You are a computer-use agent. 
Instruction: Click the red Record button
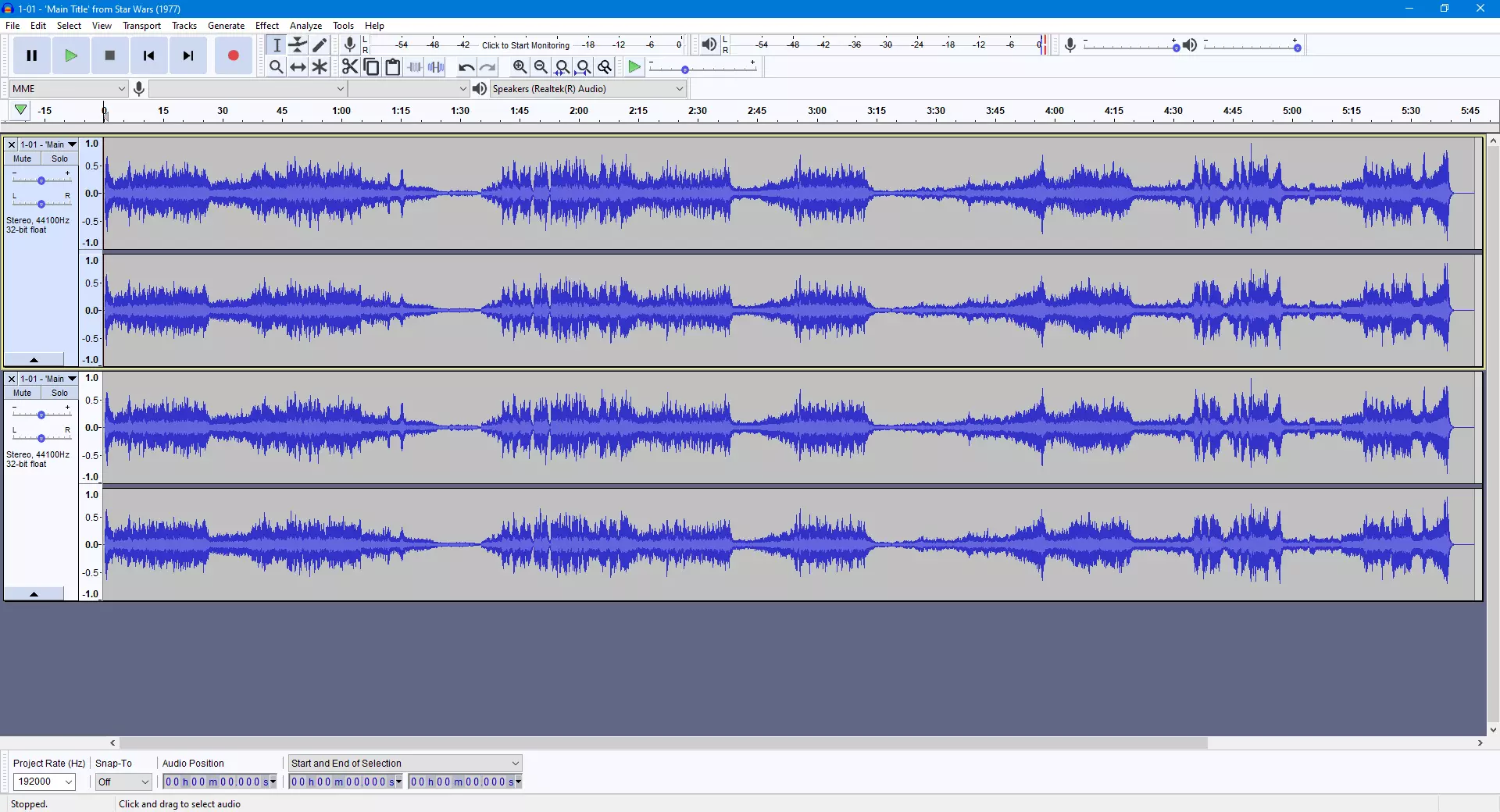coord(233,55)
